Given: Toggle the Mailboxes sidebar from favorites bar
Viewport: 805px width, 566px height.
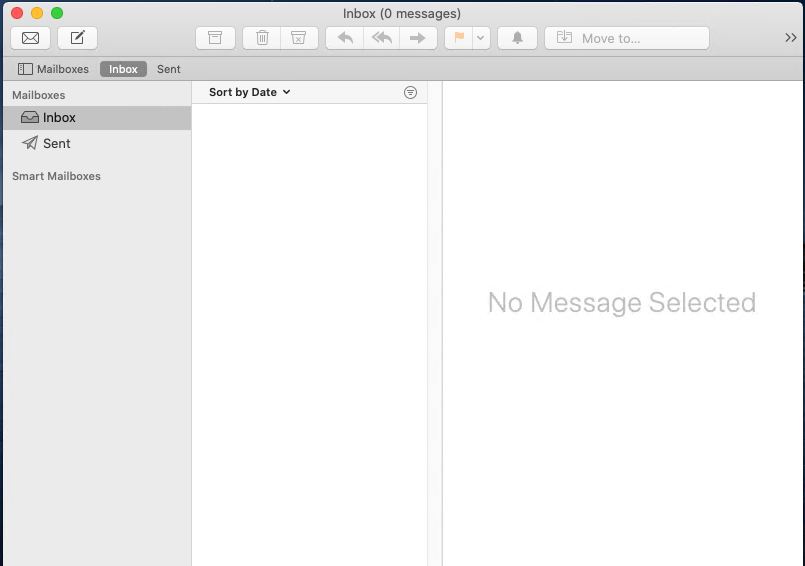Looking at the screenshot, I should [x=53, y=69].
